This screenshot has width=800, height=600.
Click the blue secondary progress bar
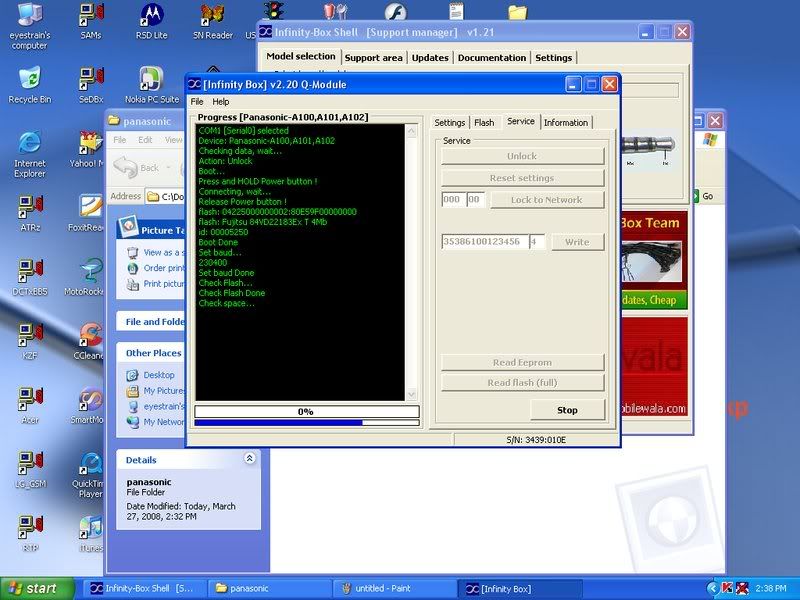coord(307,422)
